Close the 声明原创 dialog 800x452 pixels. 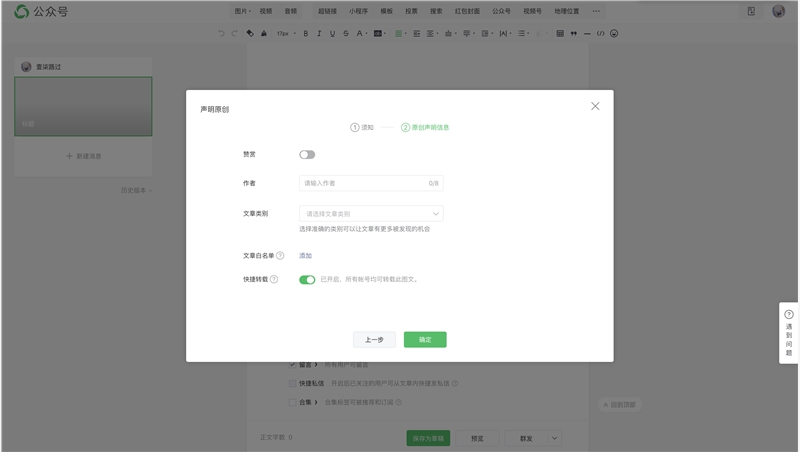coord(595,106)
